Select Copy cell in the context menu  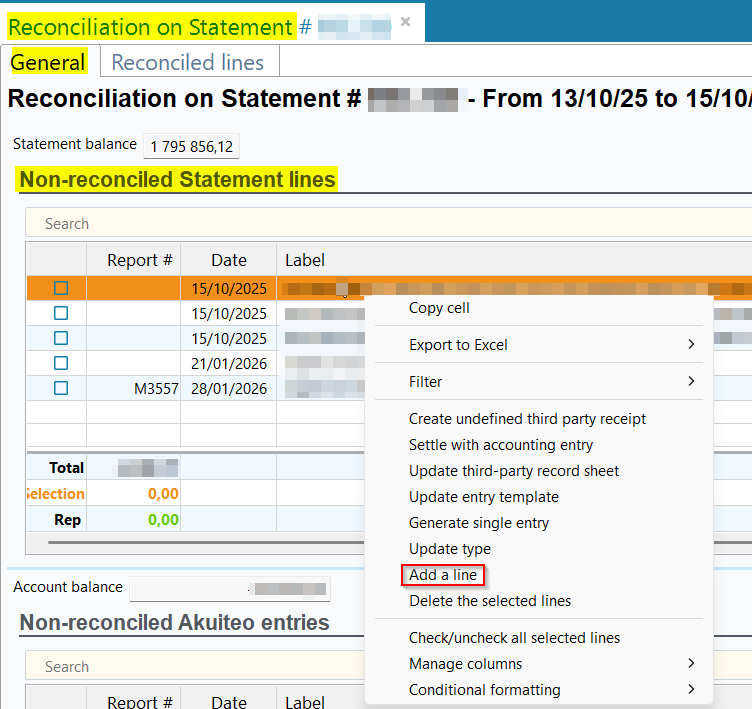pos(439,308)
